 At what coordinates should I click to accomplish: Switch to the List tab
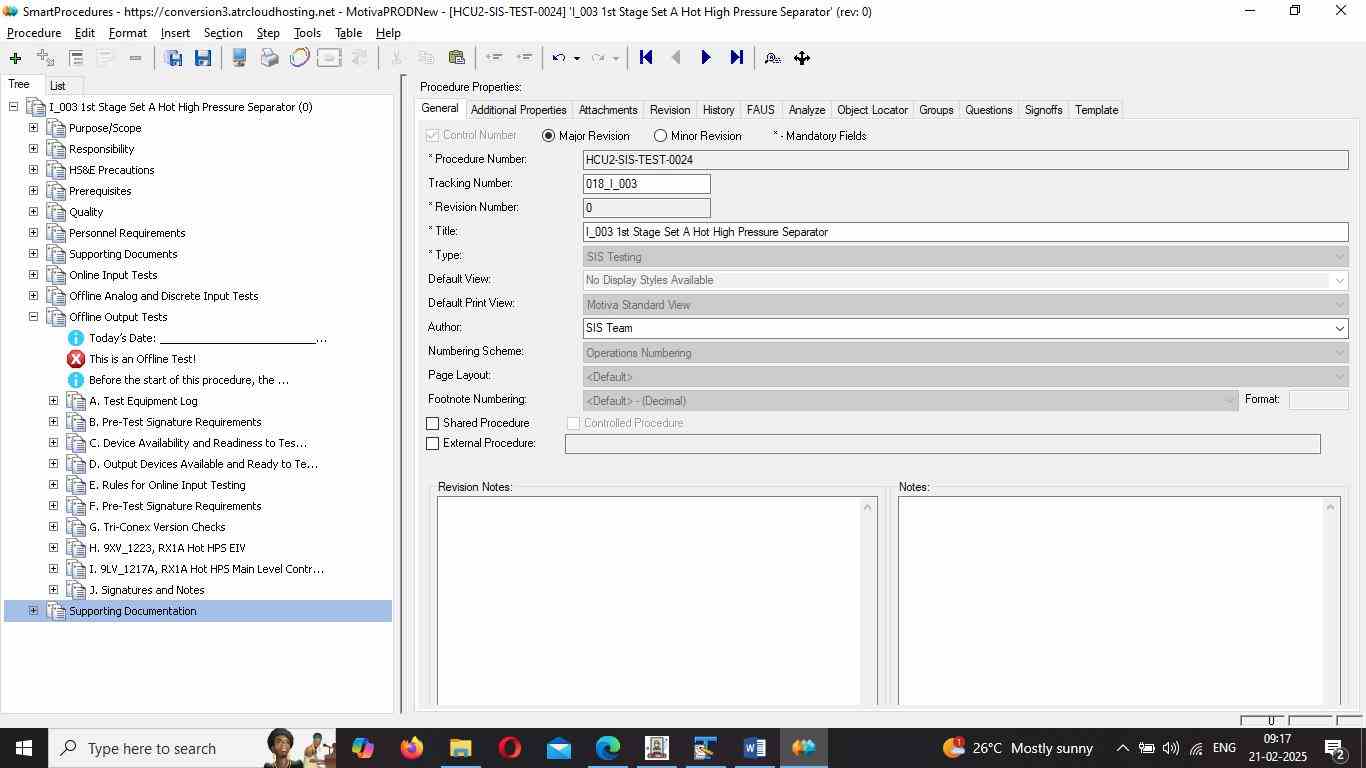[x=58, y=86]
